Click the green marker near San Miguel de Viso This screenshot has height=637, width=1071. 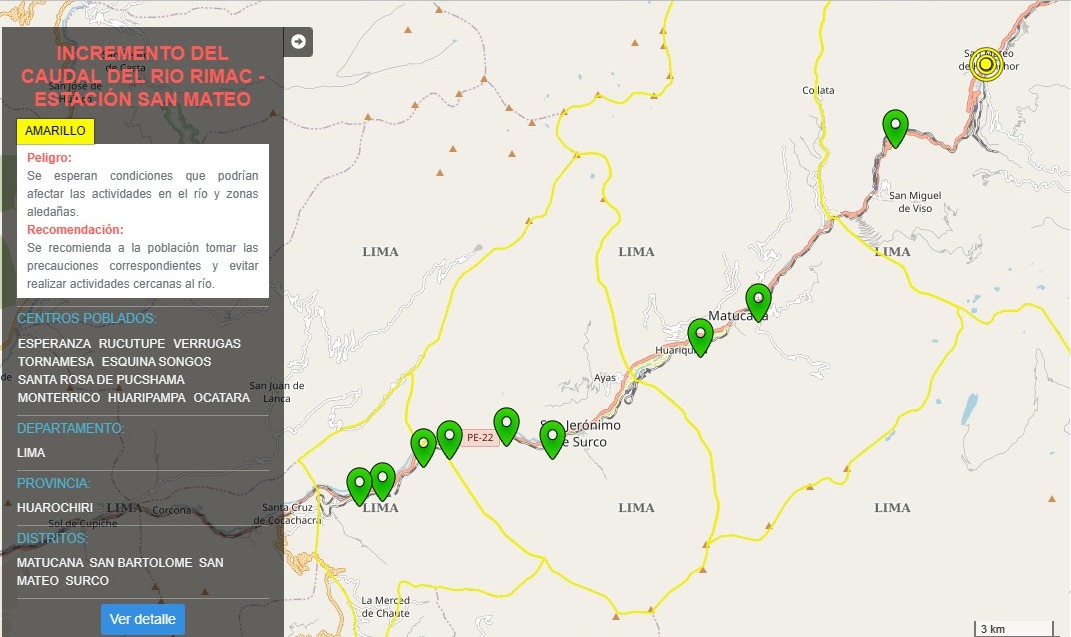[x=895, y=128]
